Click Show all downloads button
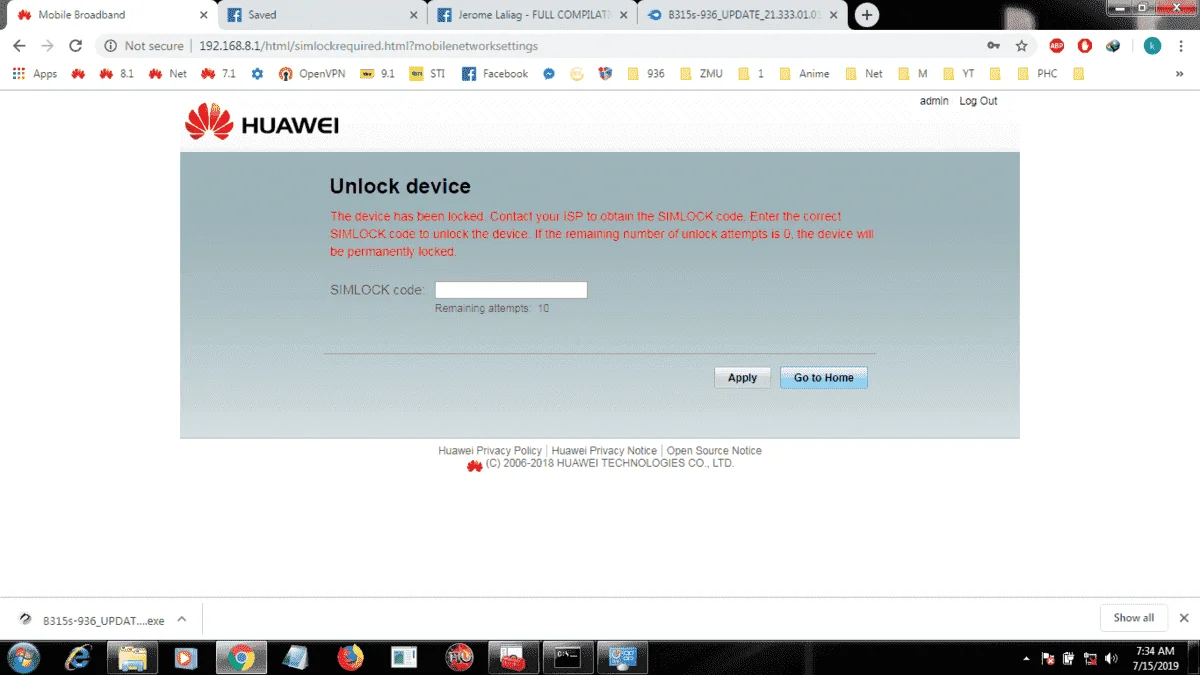The width and height of the screenshot is (1200, 675). click(1133, 618)
